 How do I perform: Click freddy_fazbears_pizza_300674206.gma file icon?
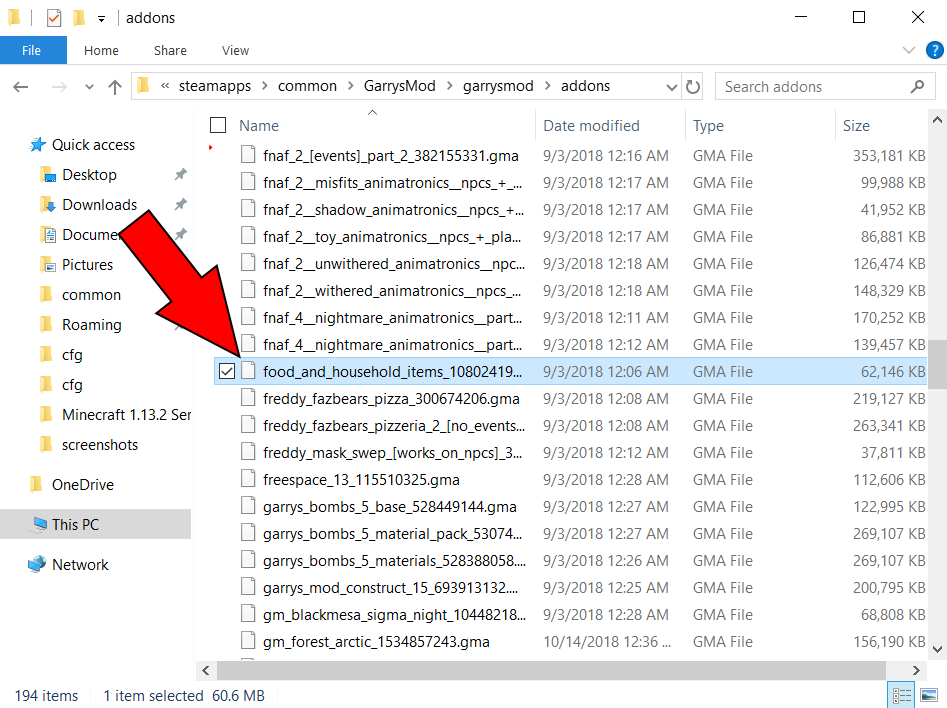pyautogui.click(x=248, y=398)
